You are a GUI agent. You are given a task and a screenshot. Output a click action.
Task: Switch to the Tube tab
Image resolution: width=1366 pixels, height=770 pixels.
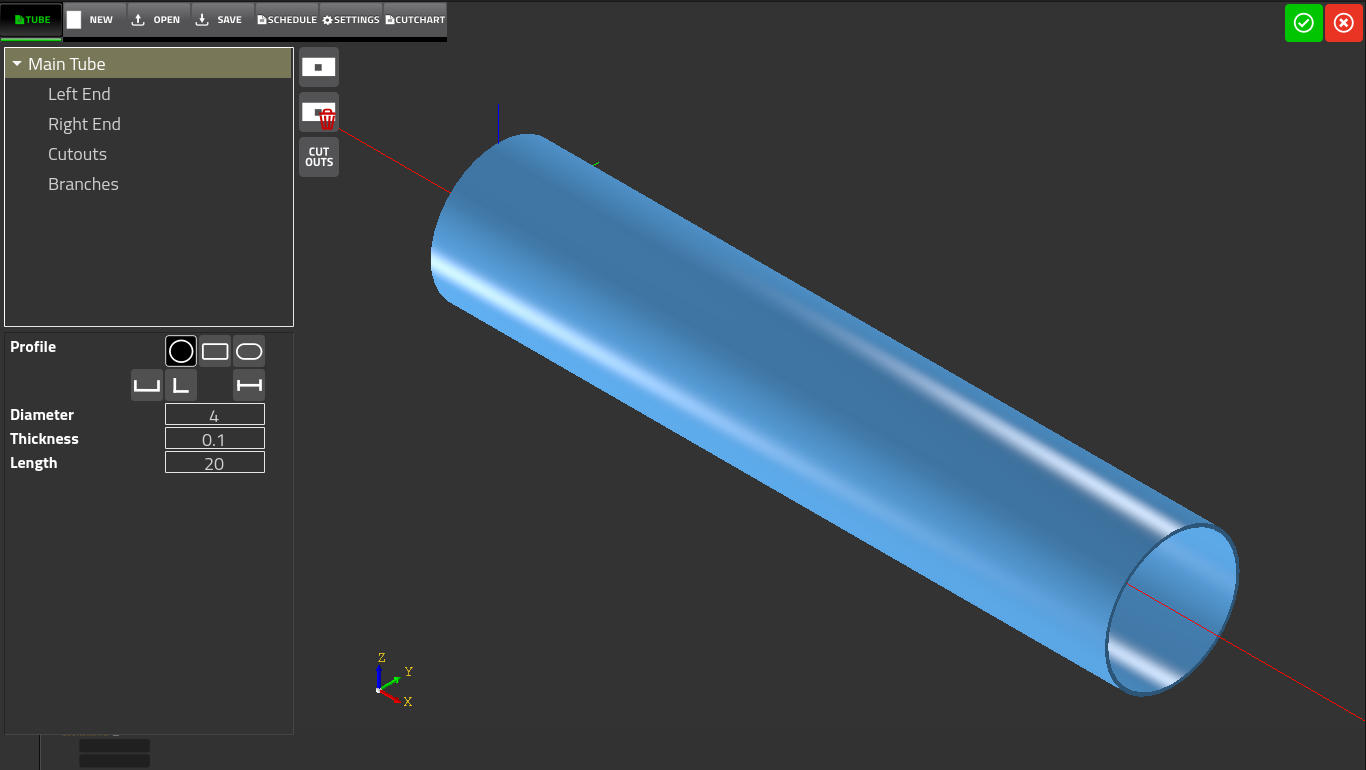pos(32,20)
